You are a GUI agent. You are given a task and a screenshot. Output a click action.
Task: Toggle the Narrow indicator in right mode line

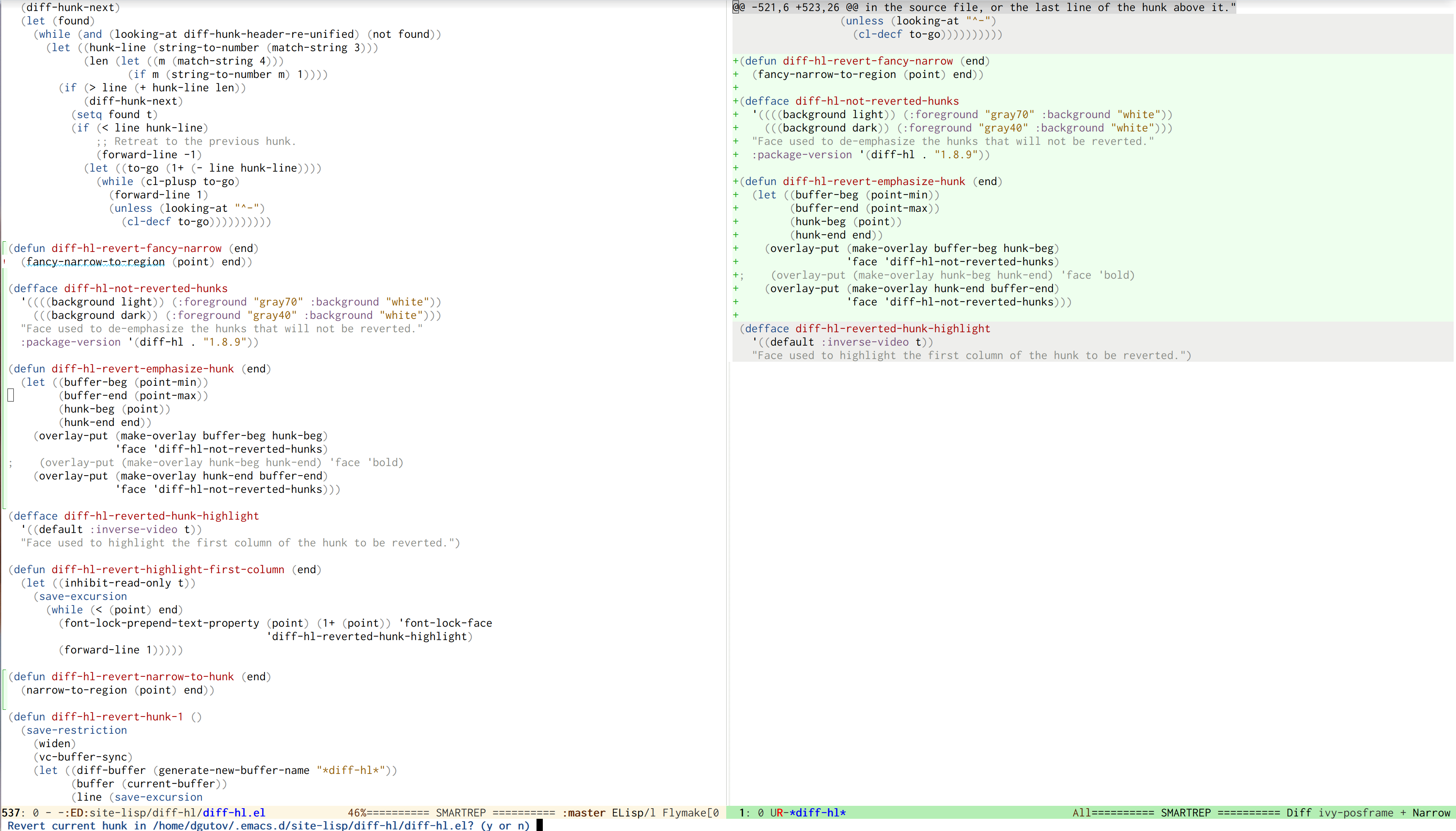click(1431, 812)
